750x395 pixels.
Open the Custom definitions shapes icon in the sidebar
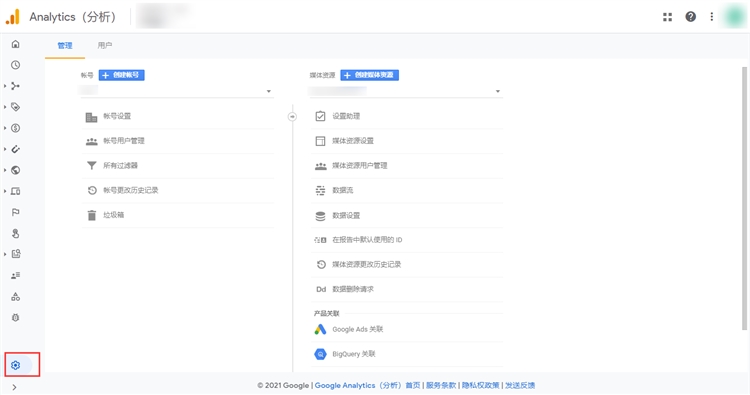tap(16, 296)
